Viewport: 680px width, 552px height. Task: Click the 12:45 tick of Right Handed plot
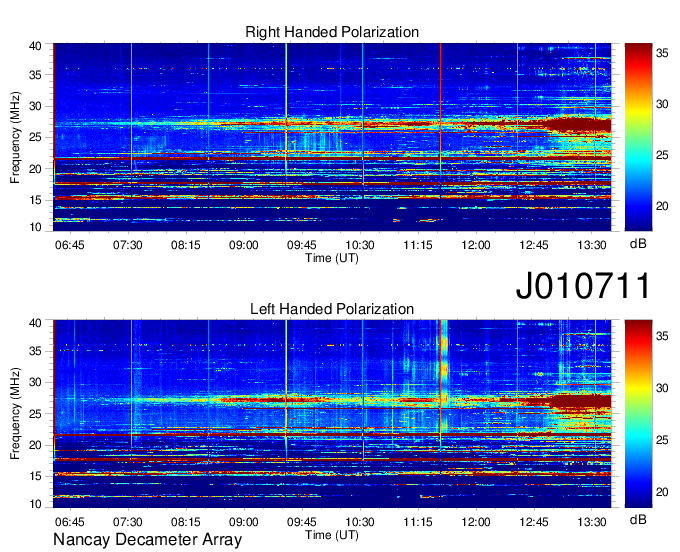[x=534, y=245]
